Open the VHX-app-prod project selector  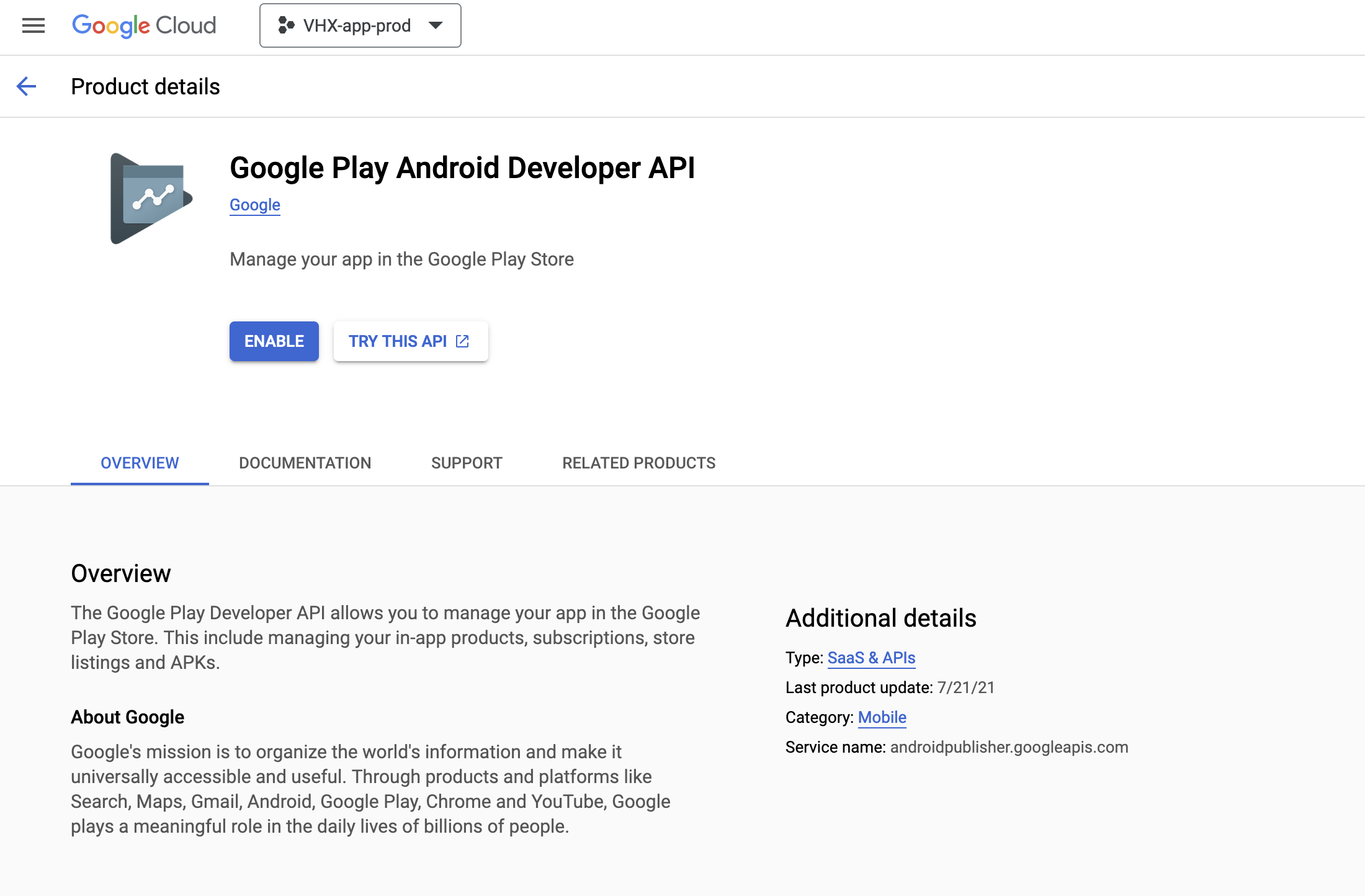(360, 25)
